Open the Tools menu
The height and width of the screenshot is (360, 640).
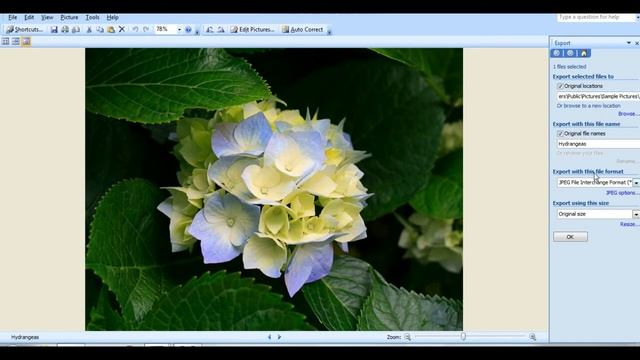[92, 18]
